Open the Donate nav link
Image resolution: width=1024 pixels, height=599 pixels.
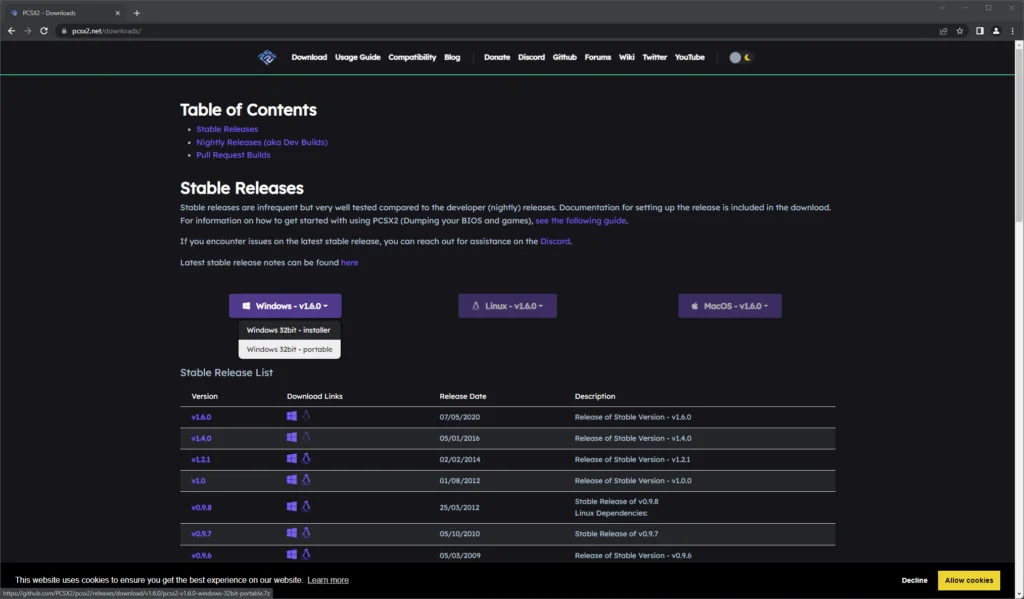497,57
